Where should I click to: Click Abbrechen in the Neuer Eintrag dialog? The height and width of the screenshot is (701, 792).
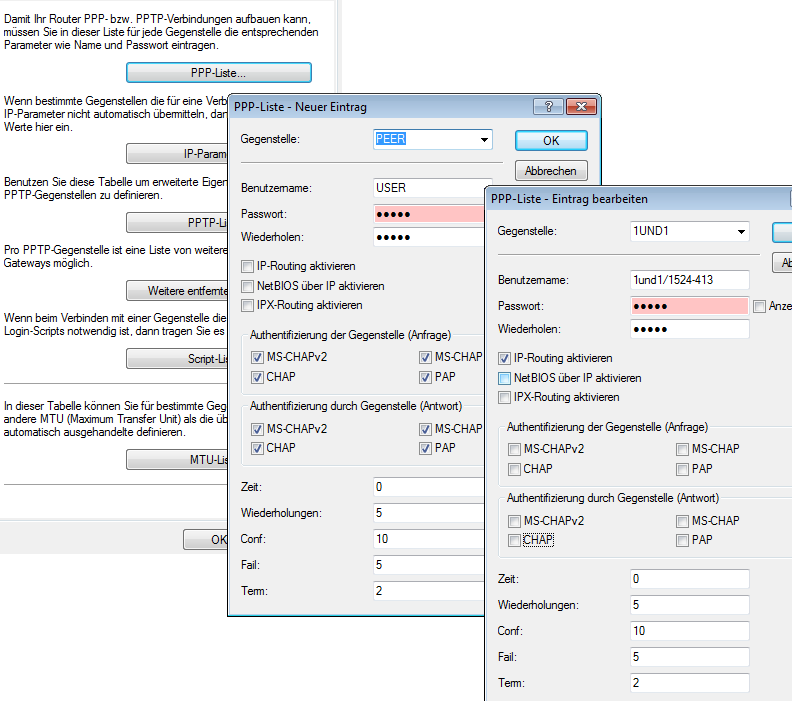click(x=551, y=171)
